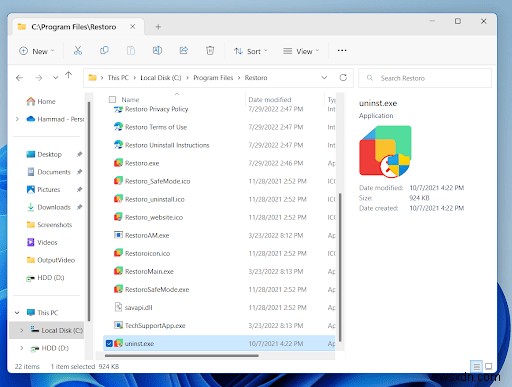Uncheck the uninst.exe file checkbox
This screenshot has height=387, width=512.
pyautogui.click(x=109, y=343)
